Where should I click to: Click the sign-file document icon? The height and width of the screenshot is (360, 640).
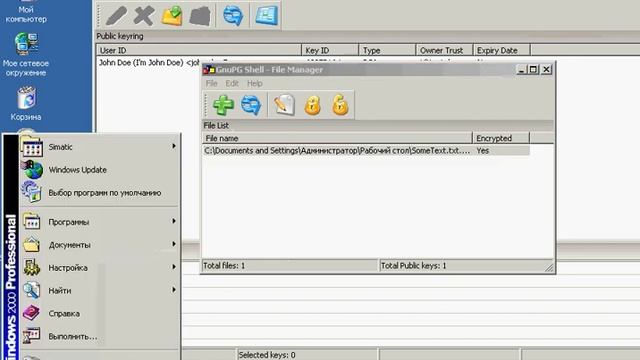[x=284, y=105]
